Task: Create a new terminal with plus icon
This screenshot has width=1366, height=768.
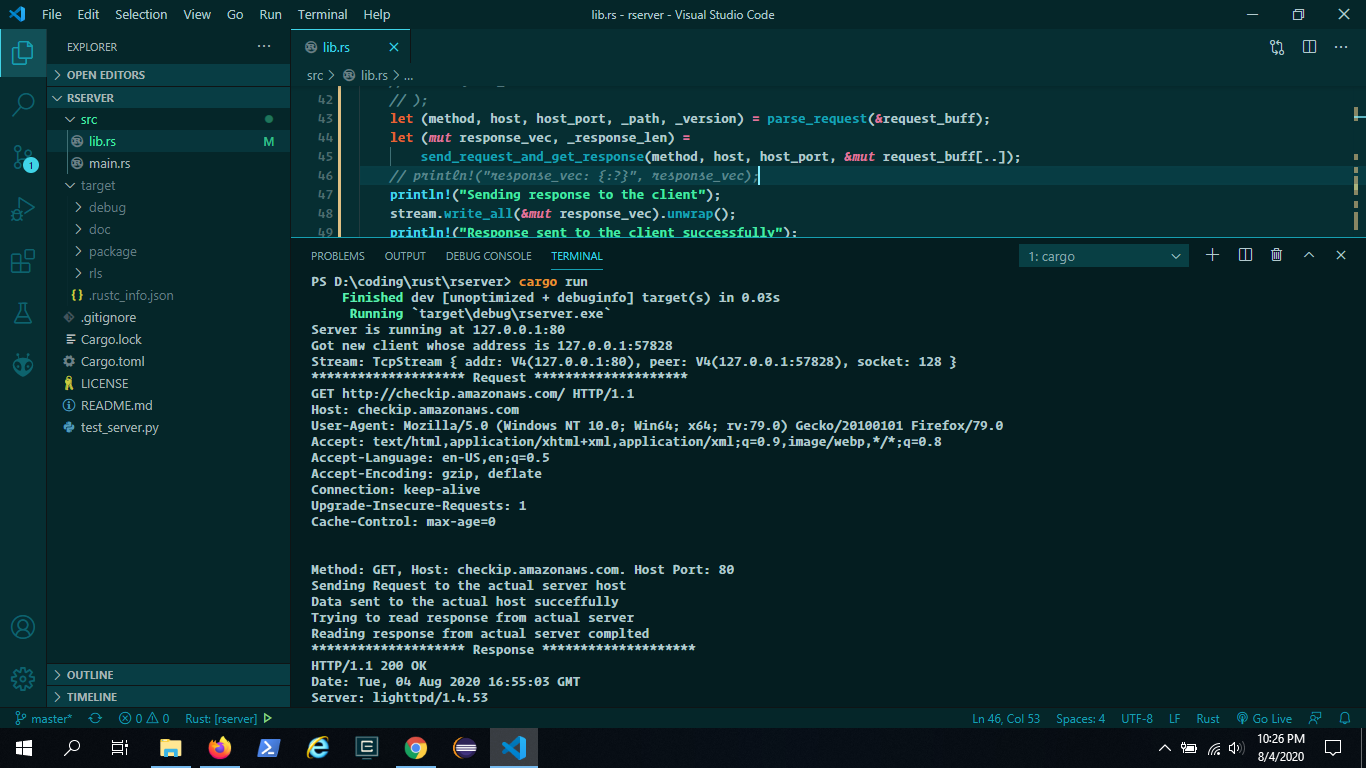Action: coord(1212,256)
